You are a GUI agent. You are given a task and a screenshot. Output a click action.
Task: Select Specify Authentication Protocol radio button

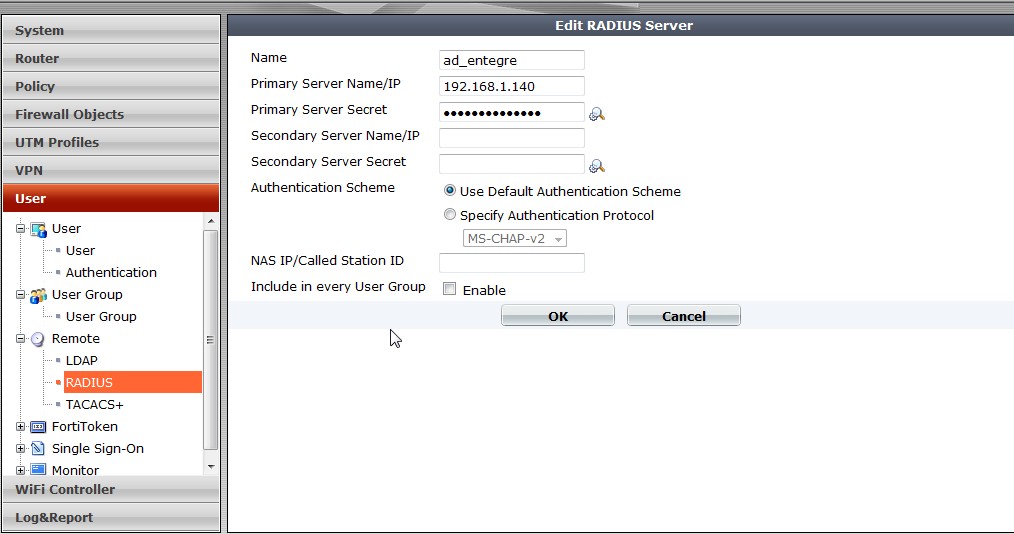450,215
